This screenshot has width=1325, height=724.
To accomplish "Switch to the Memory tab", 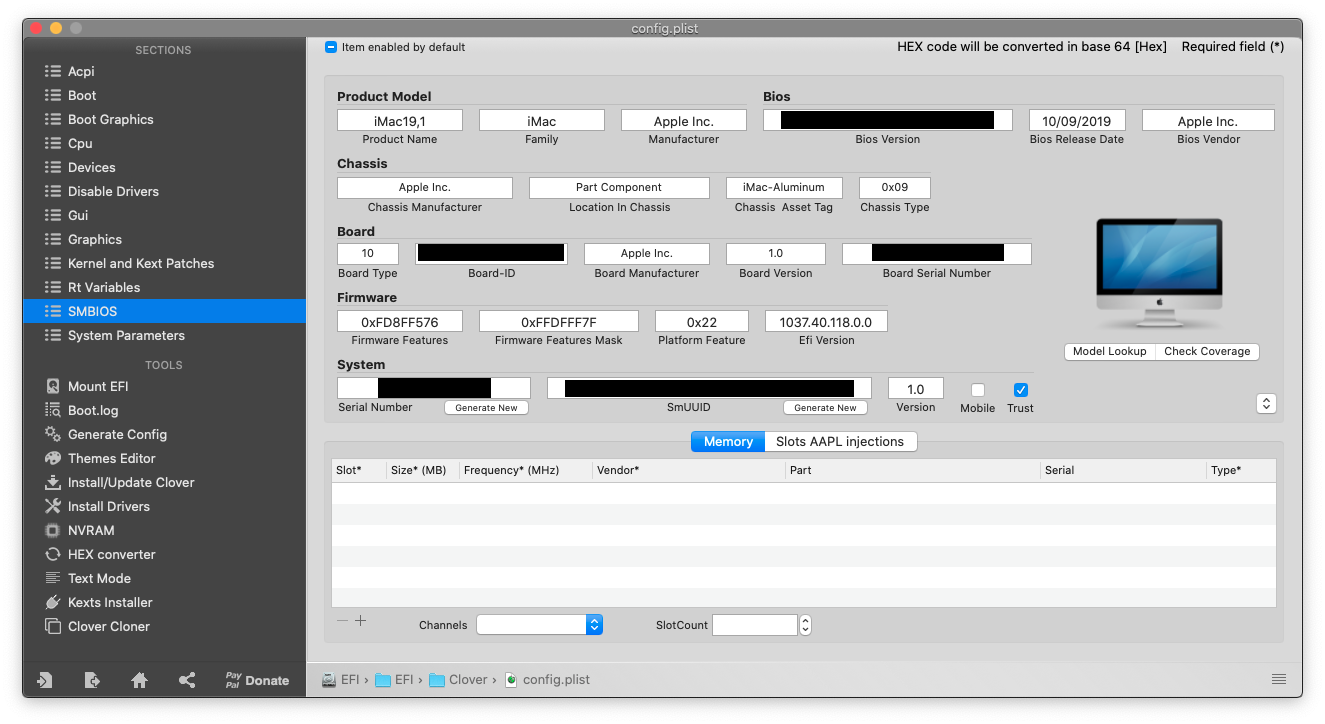I will coord(728,441).
